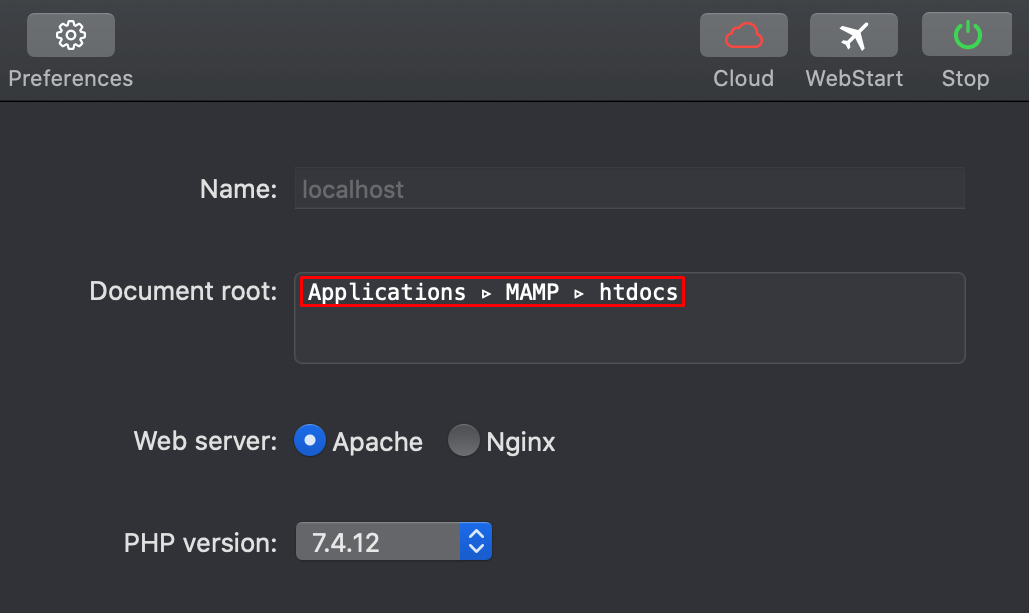Screen dimensions: 1029x613
Task: Click the Cloud button label
Action: point(743,78)
